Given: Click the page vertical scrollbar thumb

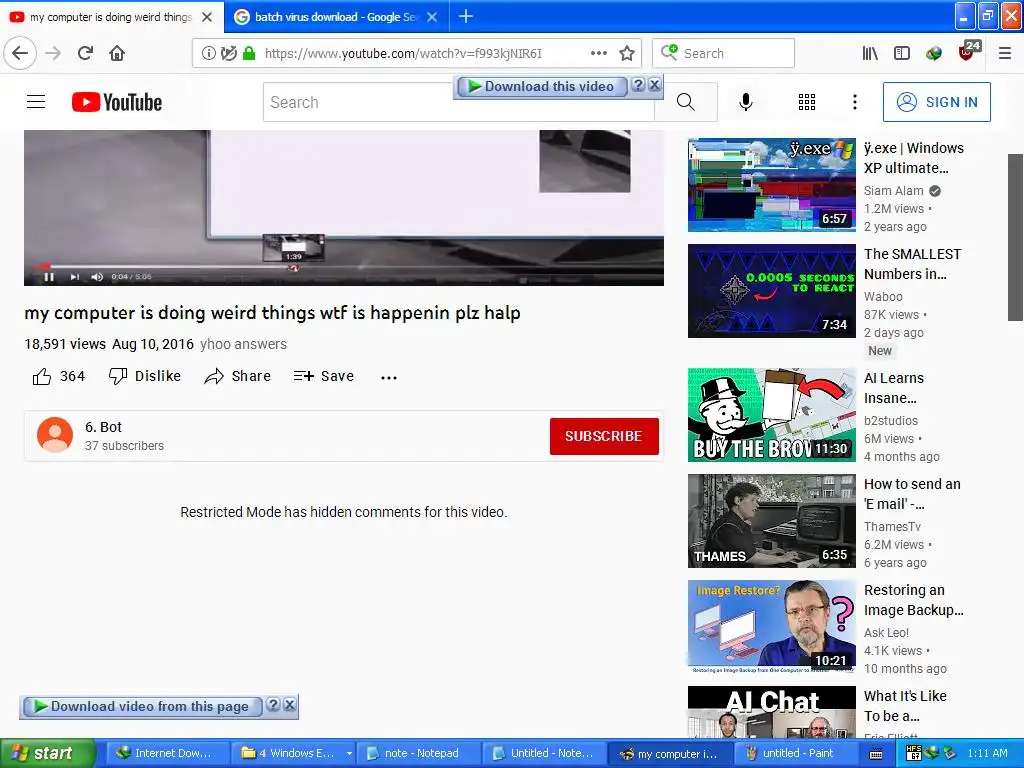Looking at the screenshot, I should tap(1015, 237).
